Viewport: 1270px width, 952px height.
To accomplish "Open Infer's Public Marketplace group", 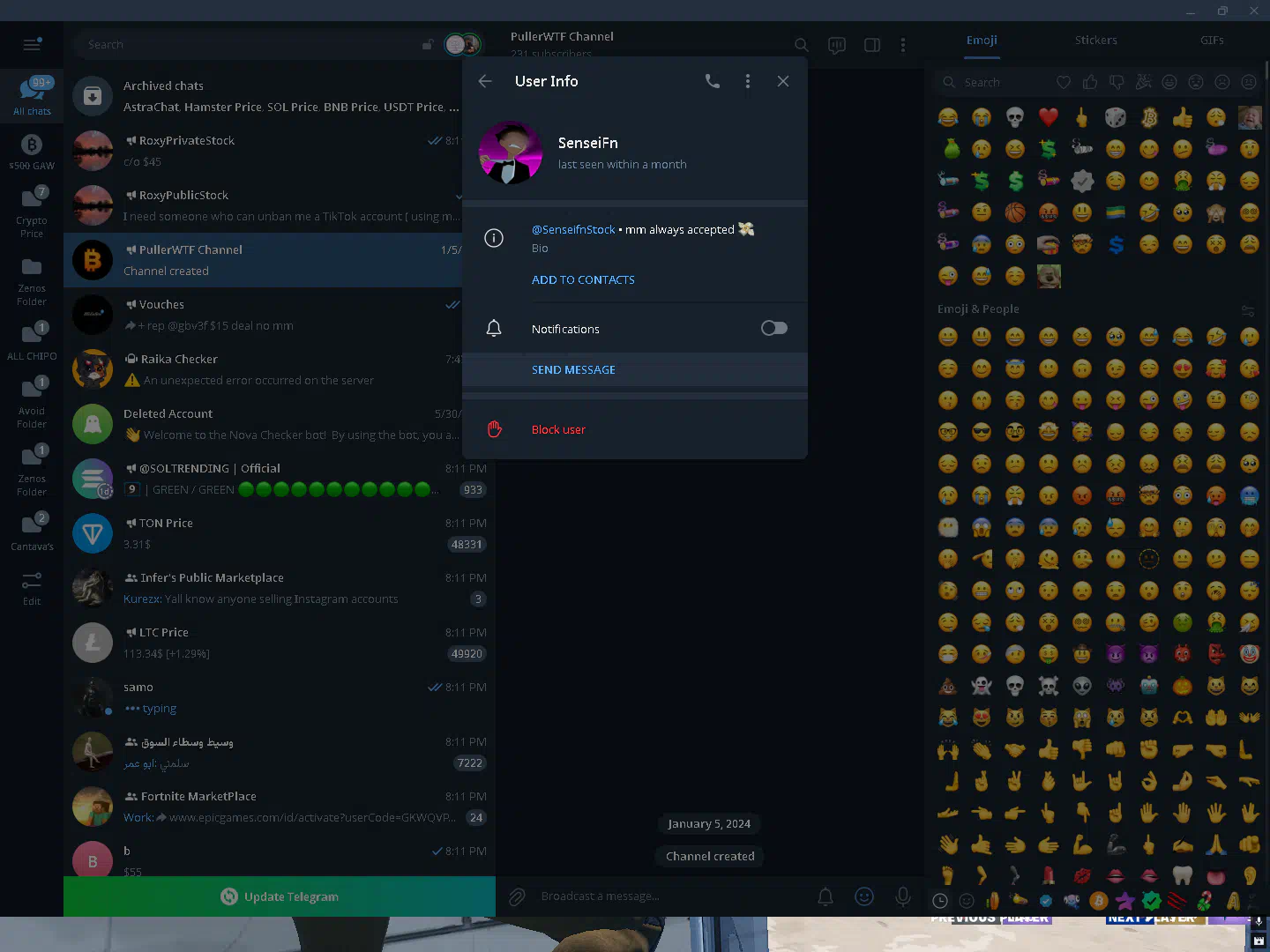I will pyautogui.click(x=280, y=588).
